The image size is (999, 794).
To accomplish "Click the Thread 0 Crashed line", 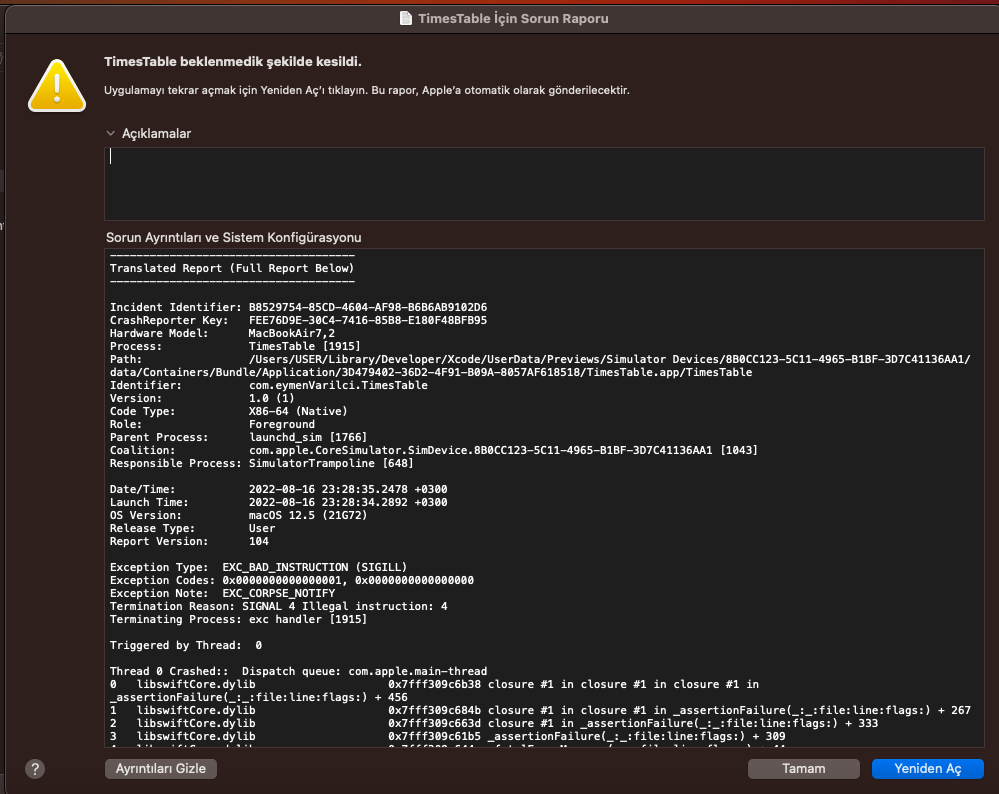I will 298,671.
